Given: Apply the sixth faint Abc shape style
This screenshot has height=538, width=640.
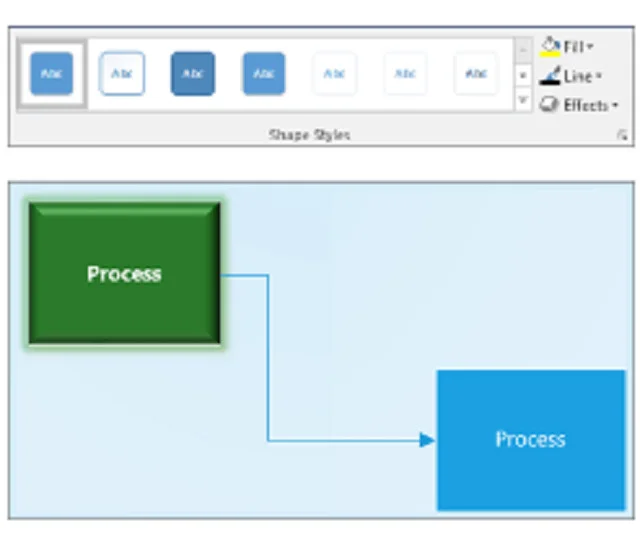Looking at the screenshot, I should point(405,74).
